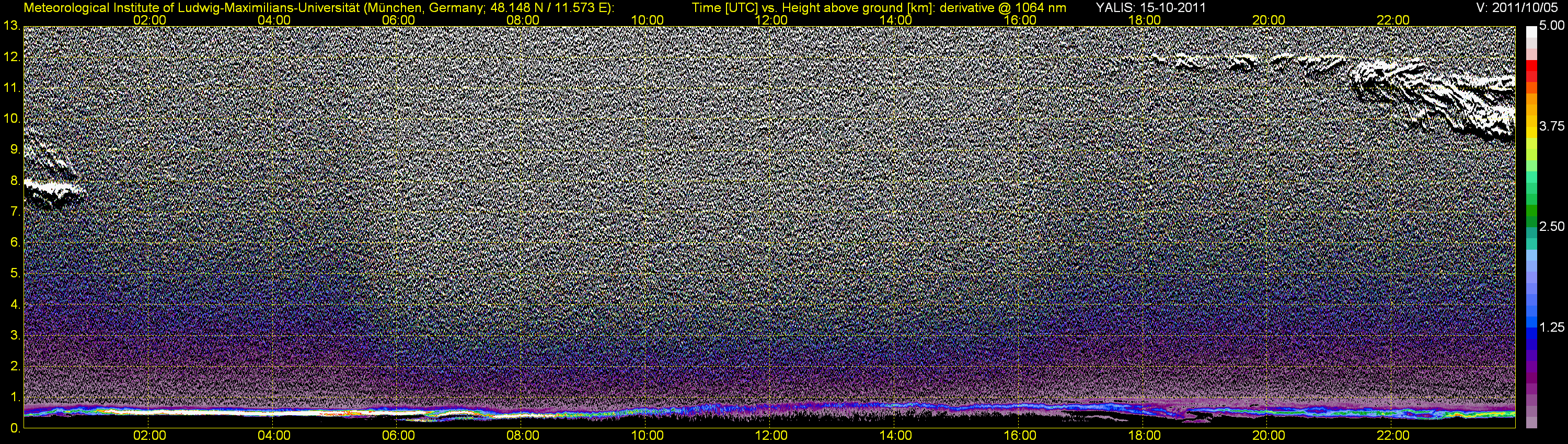Click the 04:00 label on the bottom time axis
The height and width of the screenshot is (444, 1568).
tap(274, 436)
